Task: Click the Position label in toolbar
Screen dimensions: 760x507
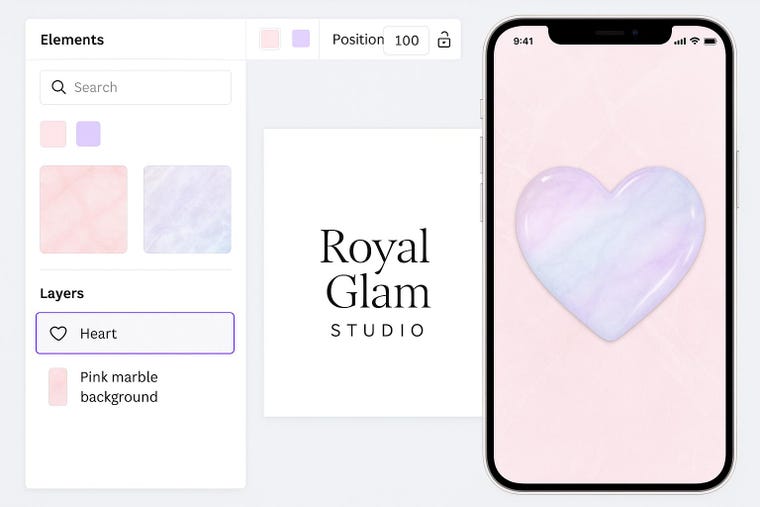Action: (x=358, y=40)
